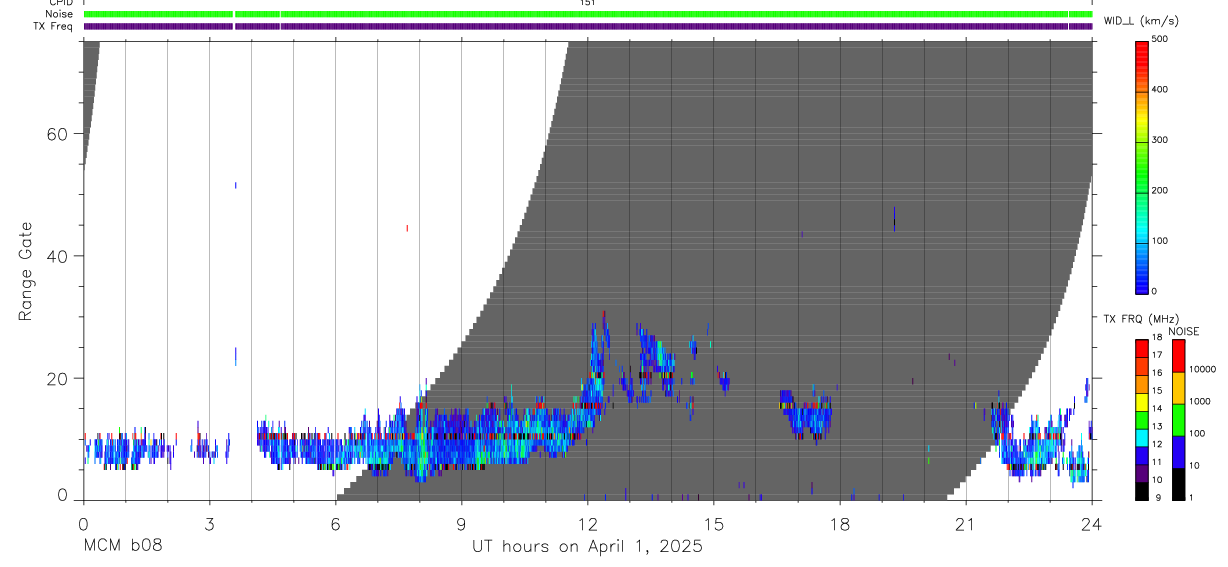The width and height of the screenshot is (1228, 567).
Task: Click the 'Noise' row label at top left
Action: [x=59, y=14]
